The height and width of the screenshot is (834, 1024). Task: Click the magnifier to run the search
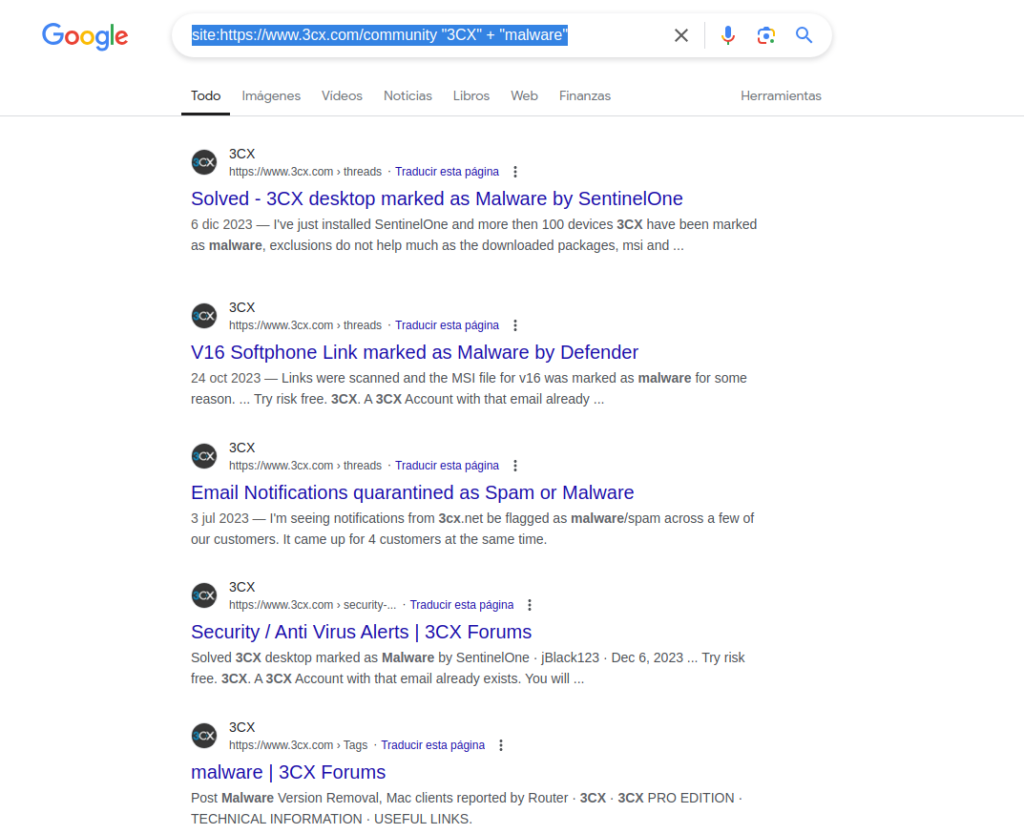tap(804, 35)
